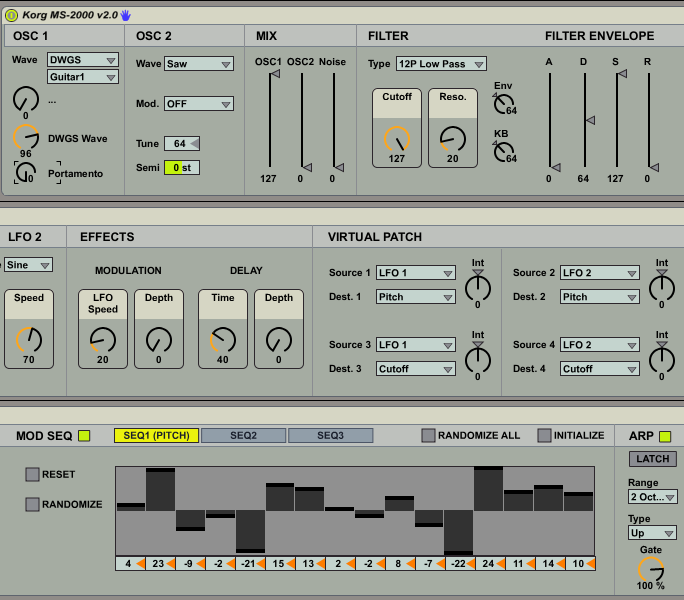
Task: Toggle the ARP on/off switch
Action: [665, 435]
